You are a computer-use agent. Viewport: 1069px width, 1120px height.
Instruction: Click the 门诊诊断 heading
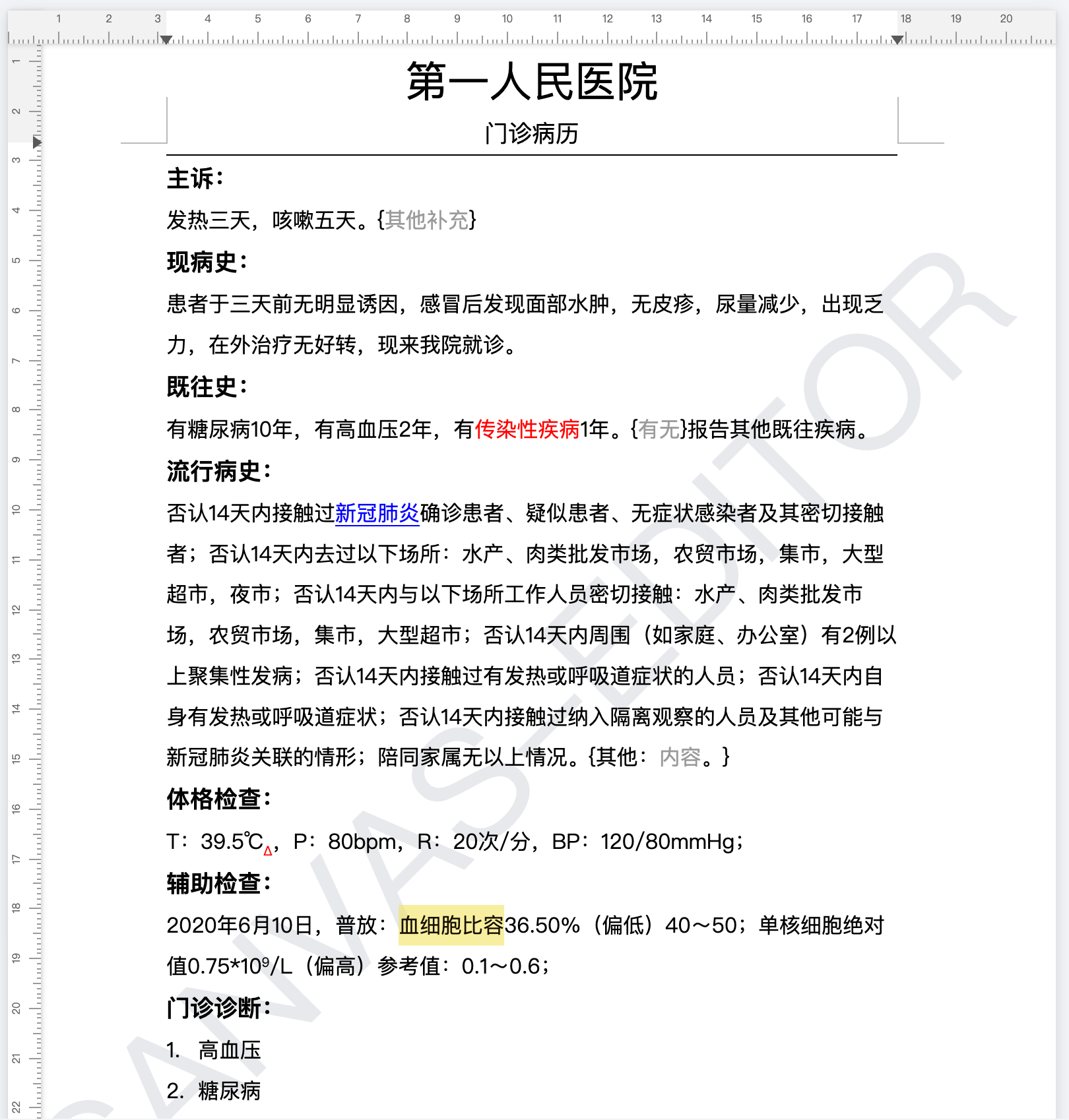pos(219,1008)
